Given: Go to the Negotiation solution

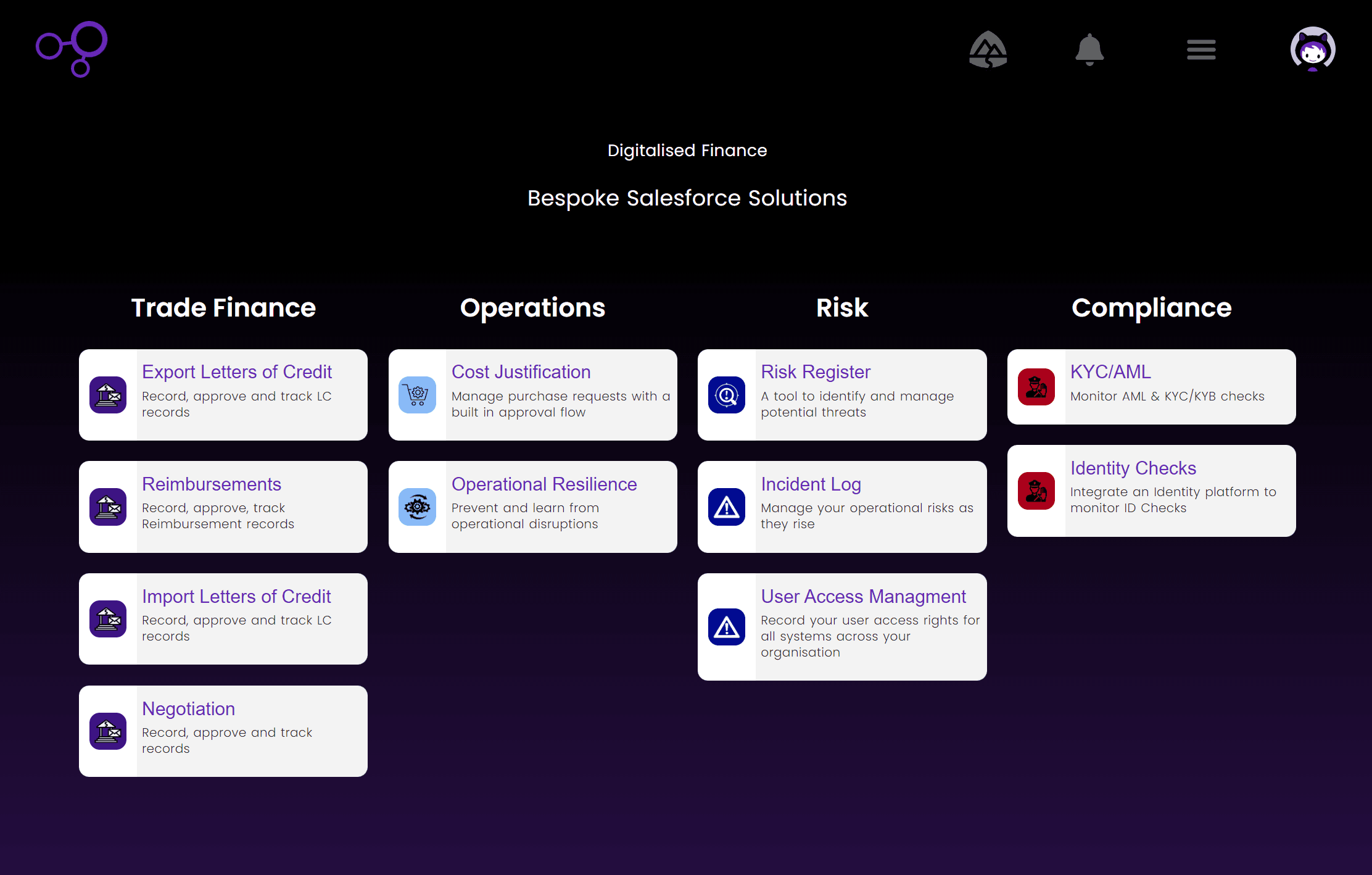Looking at the screenshot, I should click(189, 709).
